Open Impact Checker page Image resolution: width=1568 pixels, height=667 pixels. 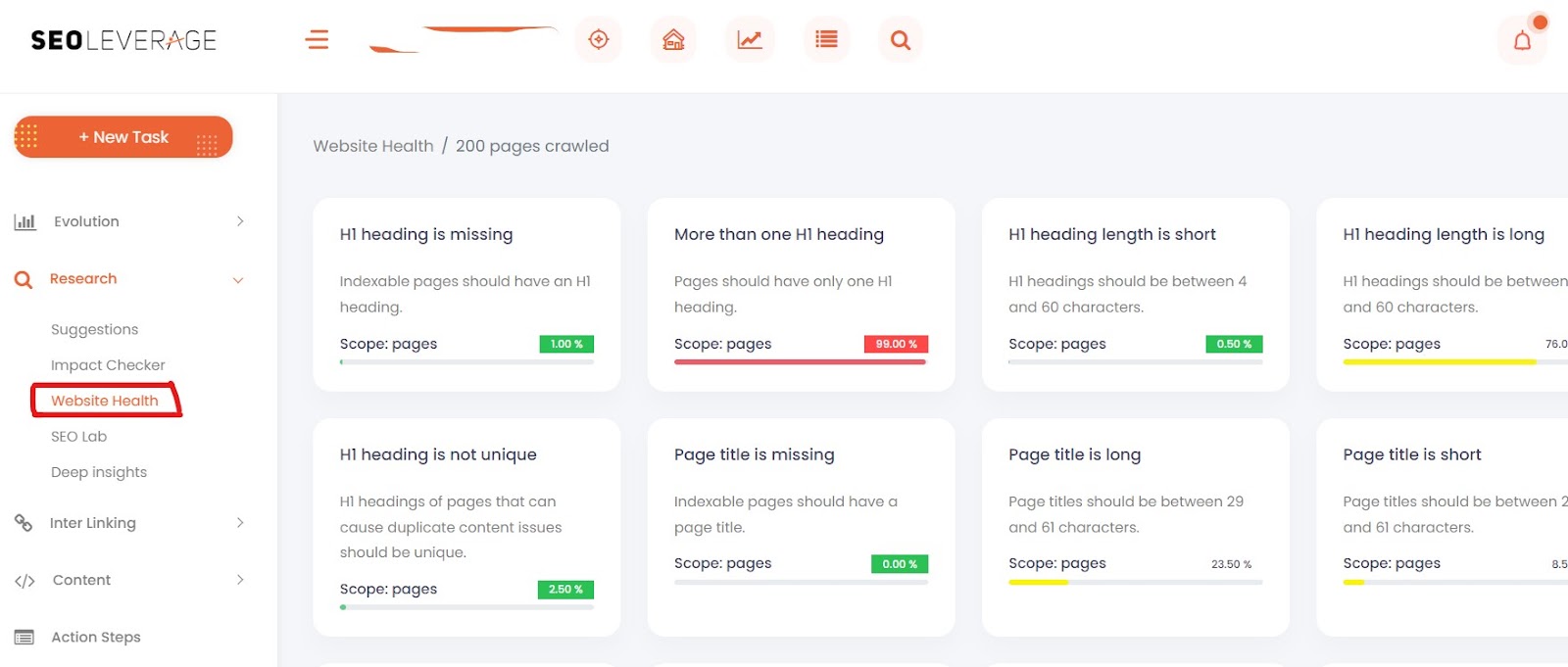pyautogui.click(x=108, y=365)
